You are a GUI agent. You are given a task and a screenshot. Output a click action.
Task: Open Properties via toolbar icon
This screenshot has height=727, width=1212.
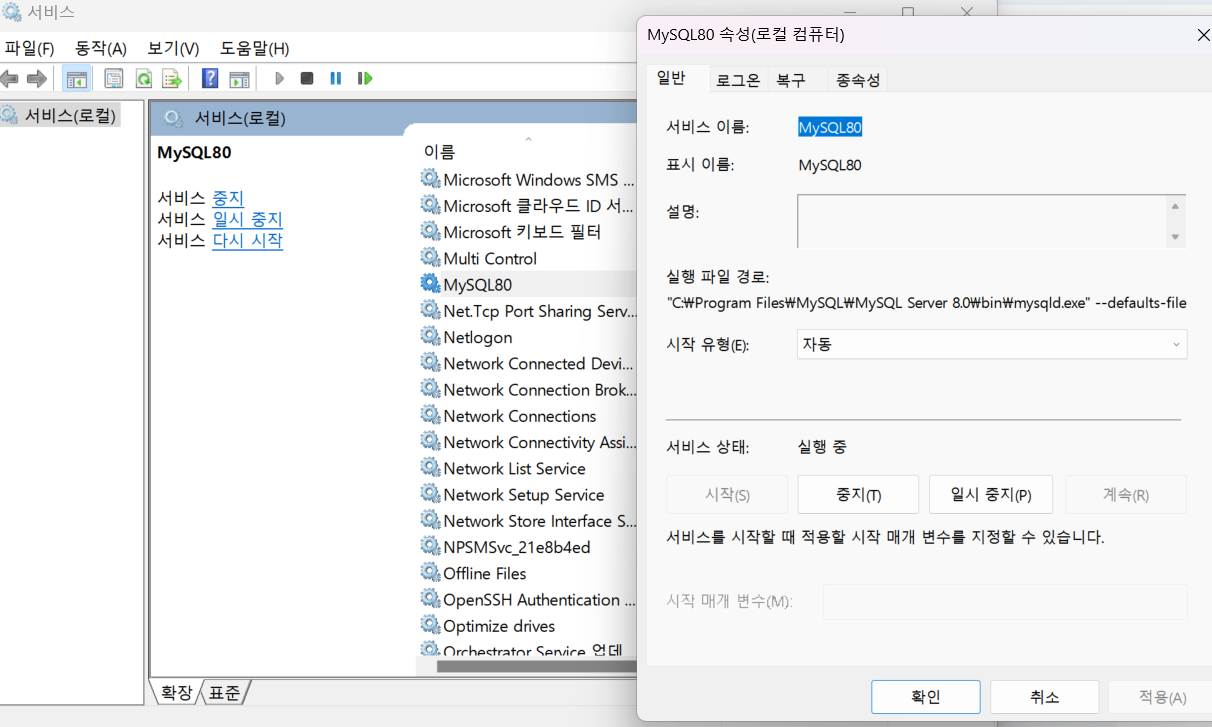click(114, 78)
